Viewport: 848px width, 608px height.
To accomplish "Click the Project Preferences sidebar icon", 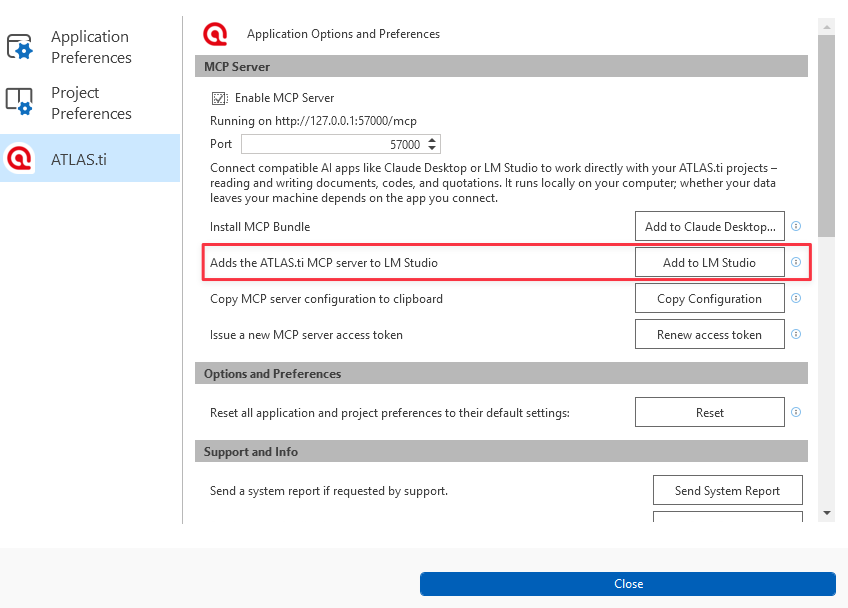I will coord(19,102).
